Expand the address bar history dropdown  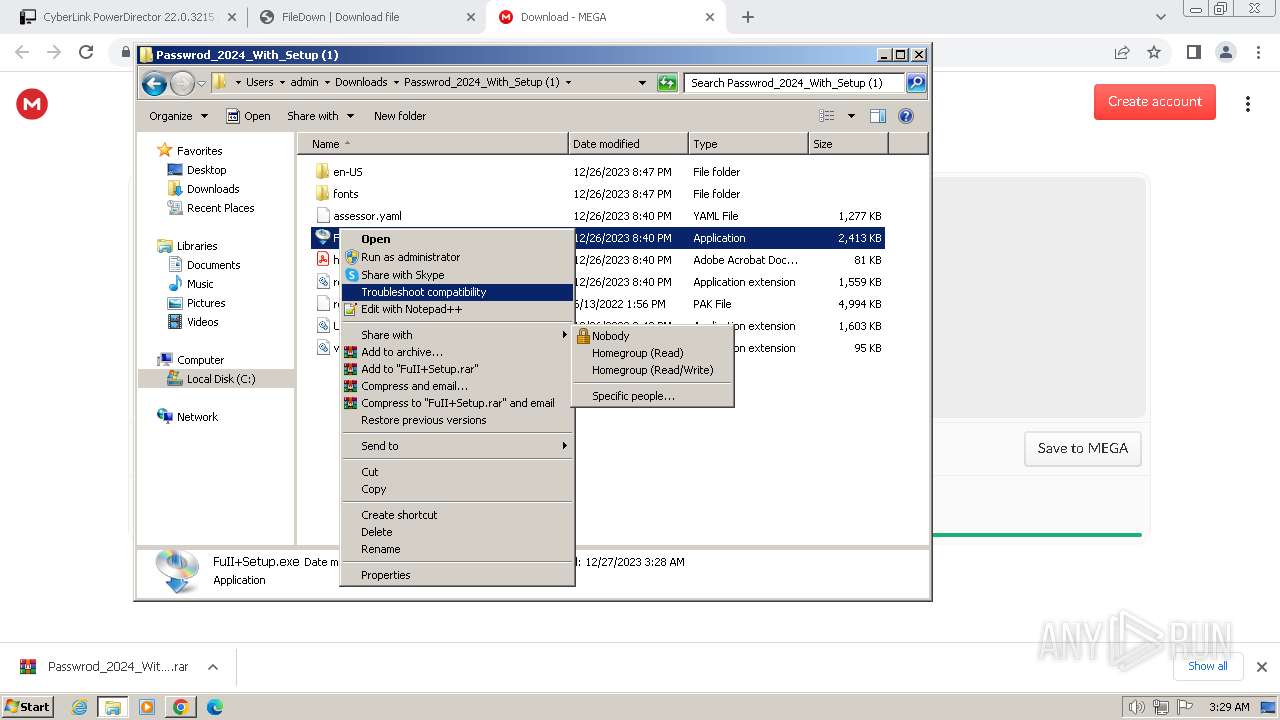click(642, 83)
